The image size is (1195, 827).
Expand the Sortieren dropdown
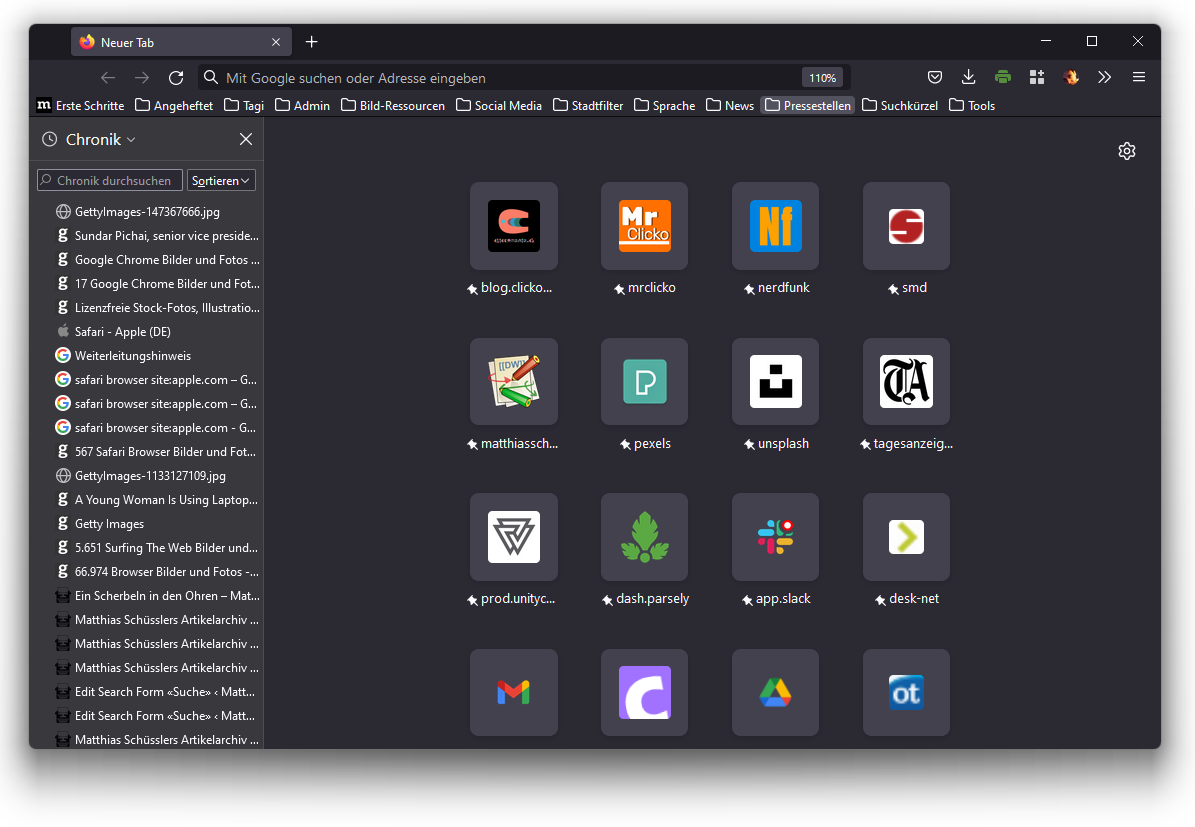tap(221, 181)
